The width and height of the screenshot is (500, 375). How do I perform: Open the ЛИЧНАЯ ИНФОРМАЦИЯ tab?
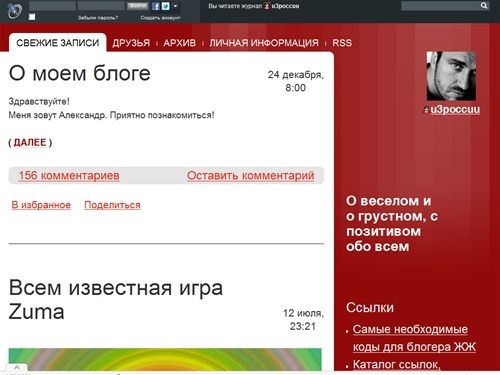[x=264, y=43]
